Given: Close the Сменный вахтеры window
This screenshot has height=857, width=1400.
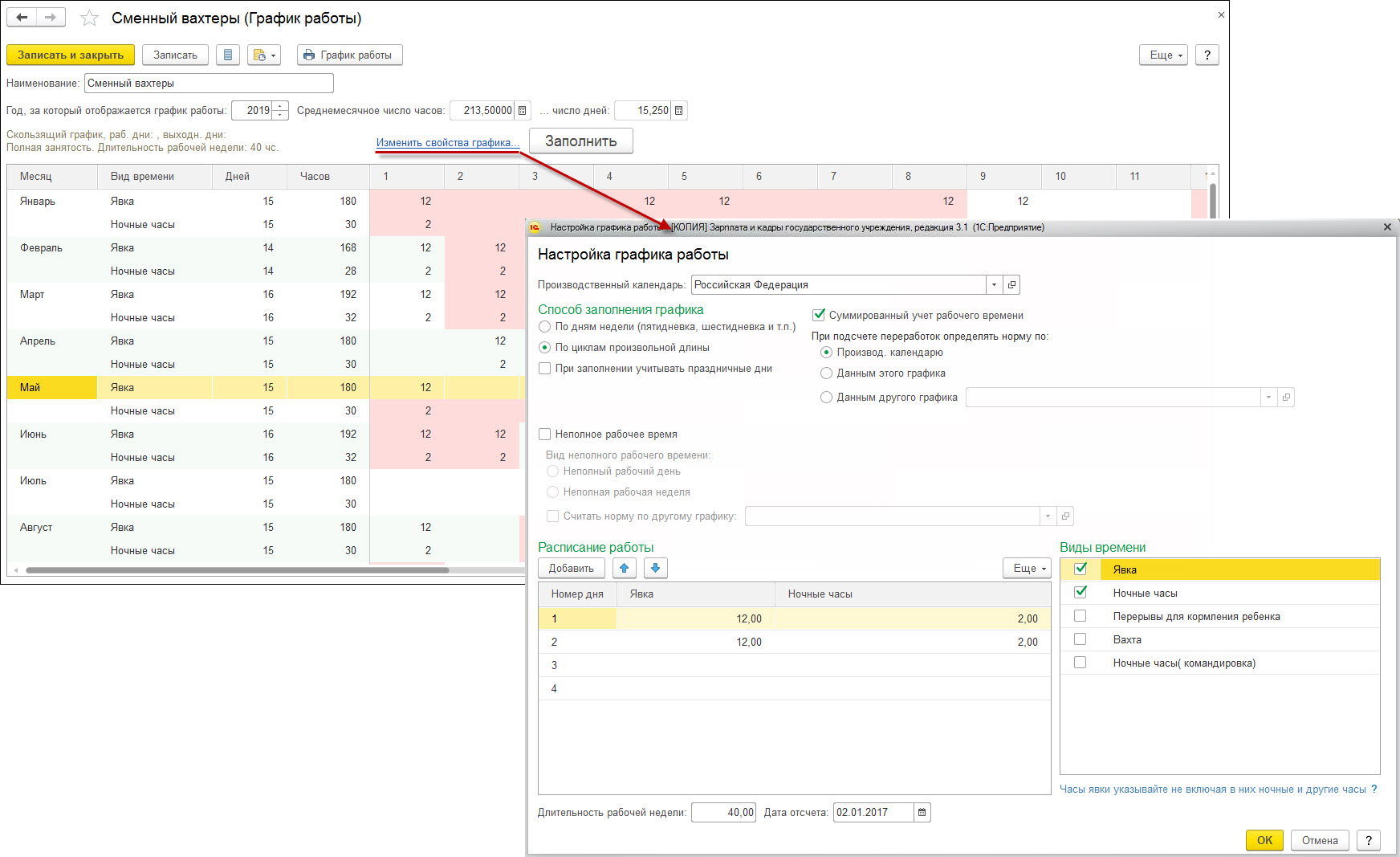Looking at the screenshot, I should (x=1221, y=15).
